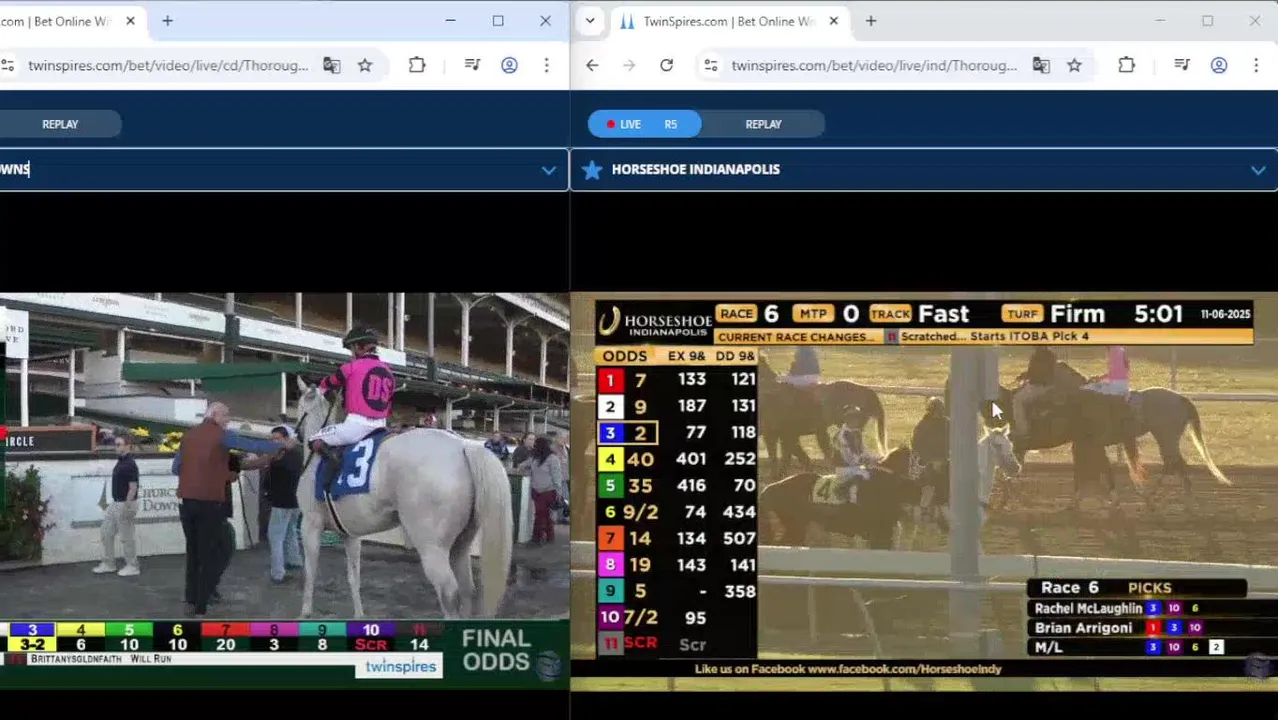Bookmark the page in left window
Screen dimensions: 1278x720
click(x=365, y=65)
